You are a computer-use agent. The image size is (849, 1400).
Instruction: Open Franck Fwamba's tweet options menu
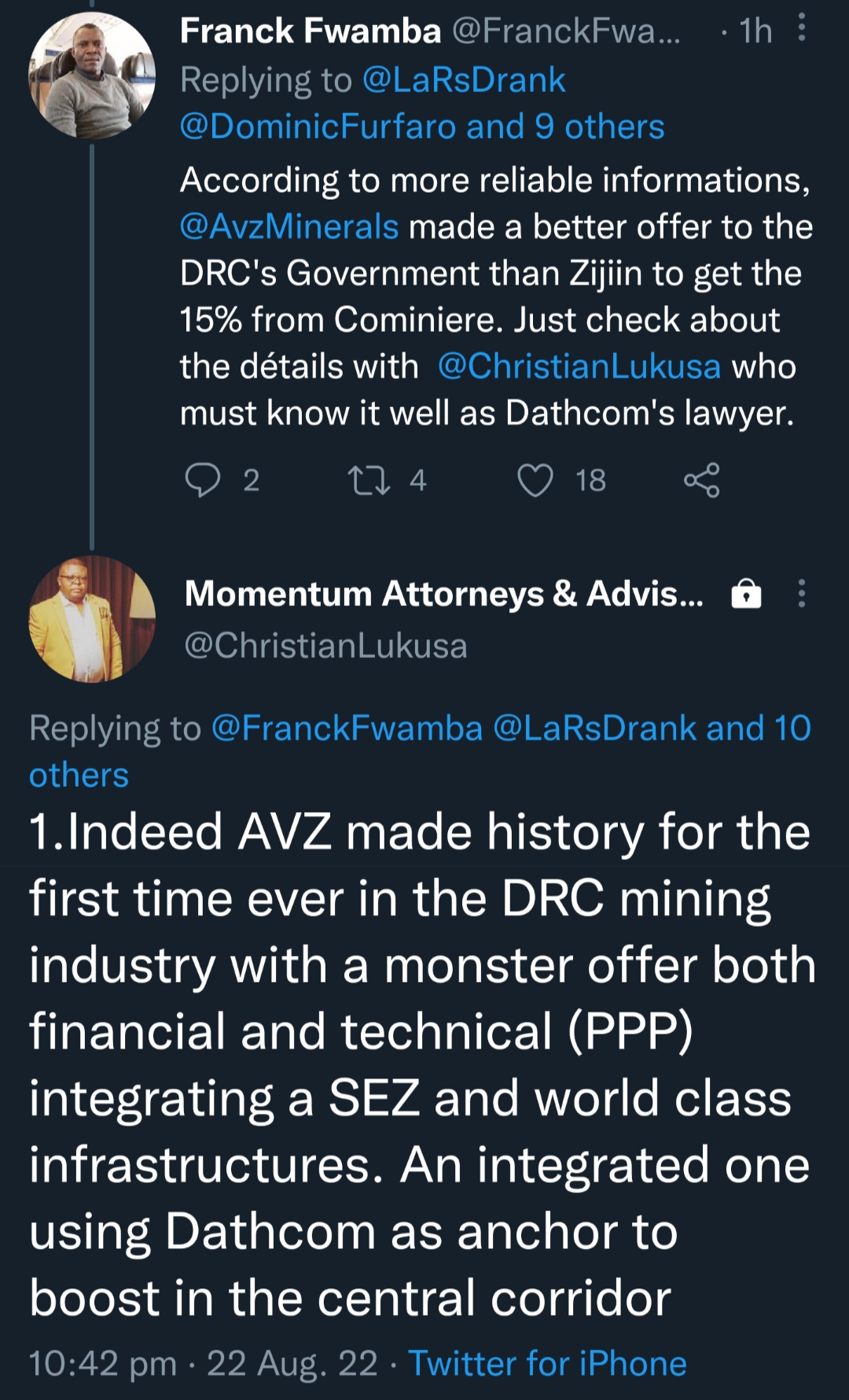tap(801, 30)
